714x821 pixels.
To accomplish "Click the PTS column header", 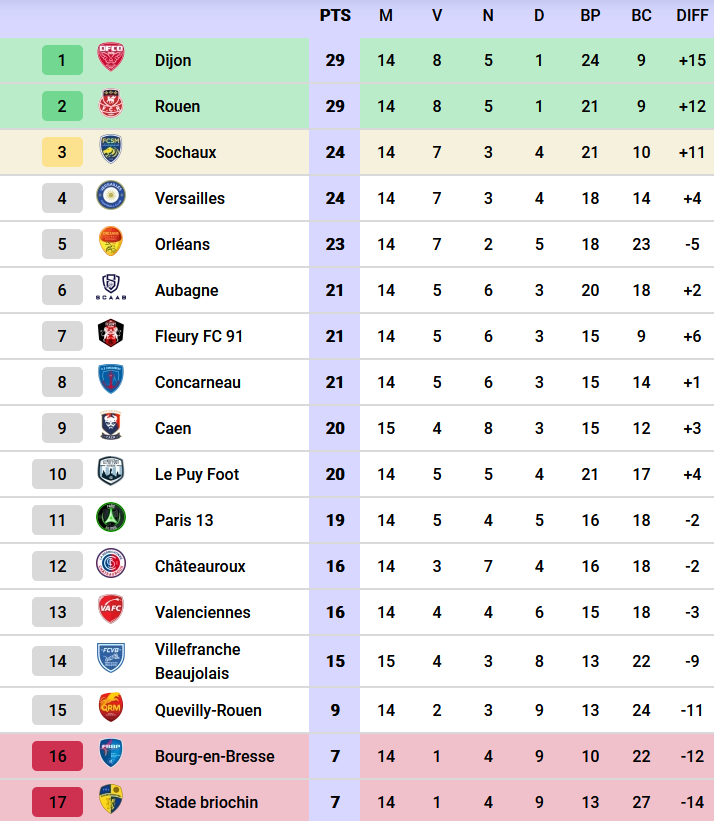I will coord(335,15).
